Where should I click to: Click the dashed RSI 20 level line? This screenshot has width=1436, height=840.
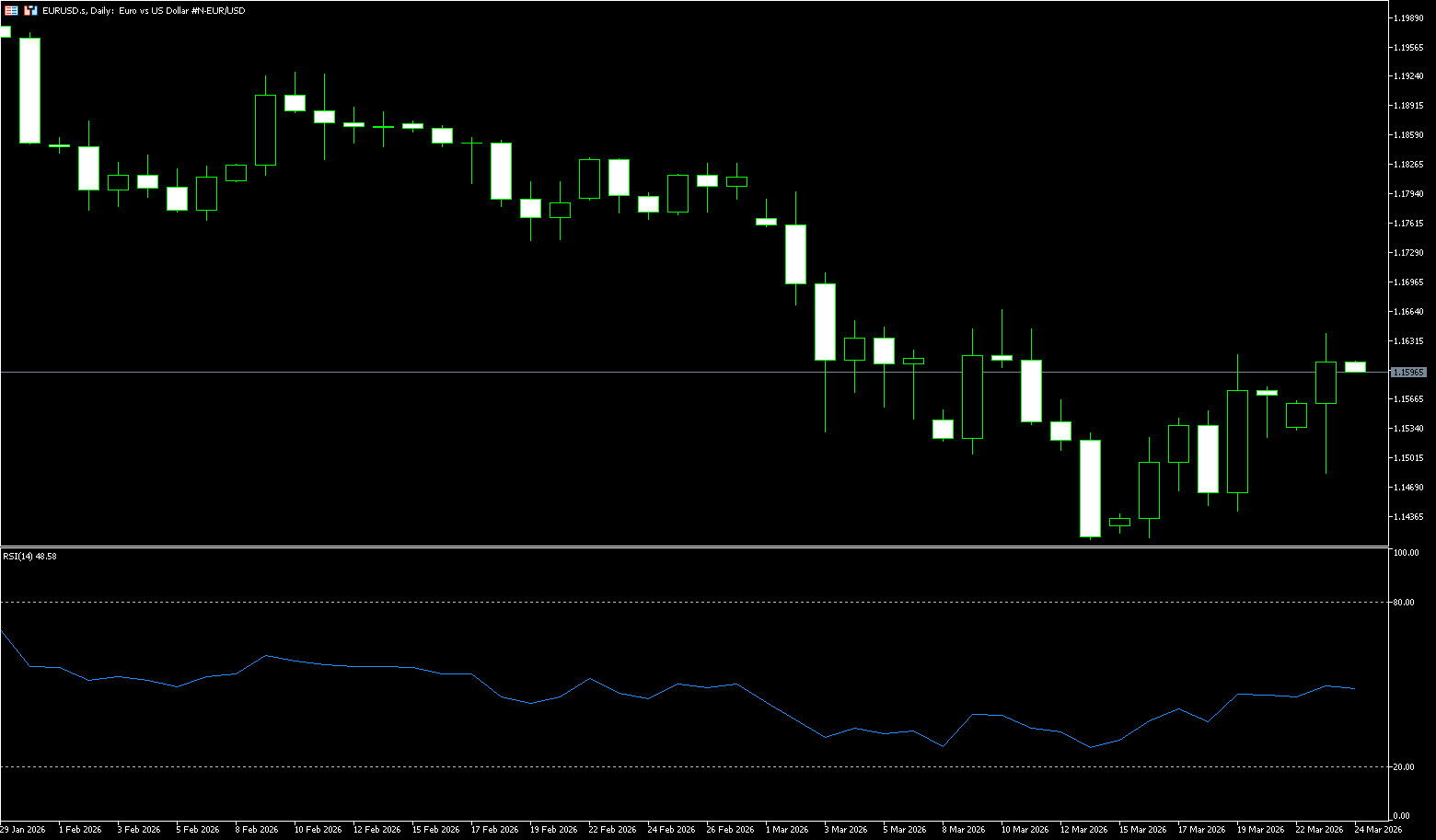click(x=644, y=766)
